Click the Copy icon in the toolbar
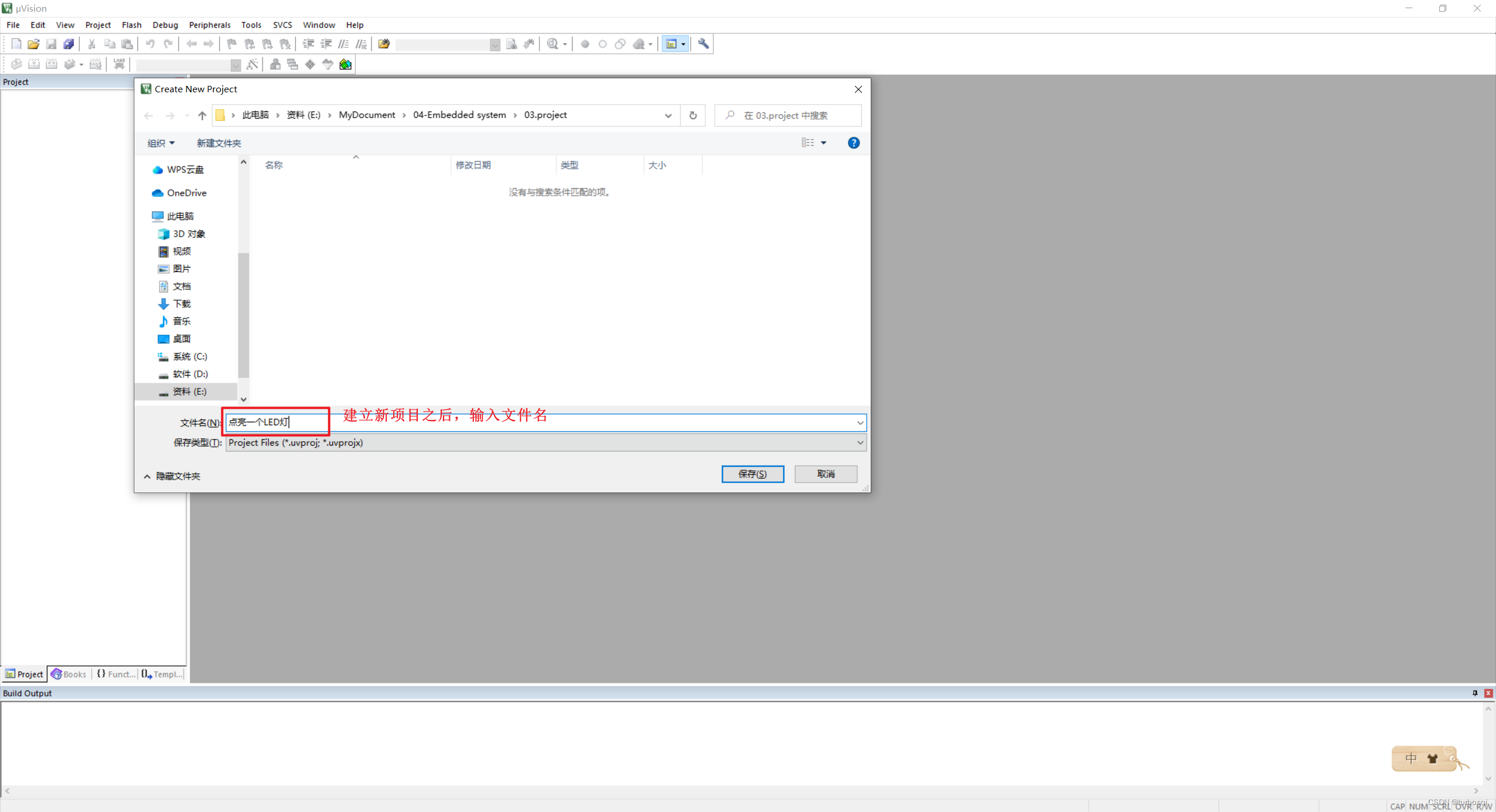 (109, 44)
